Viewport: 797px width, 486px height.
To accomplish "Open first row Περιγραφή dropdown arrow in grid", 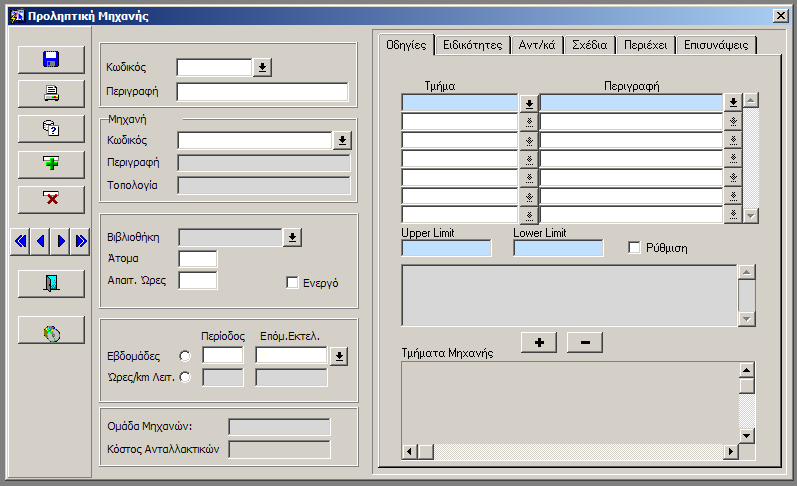I will 733,102.
